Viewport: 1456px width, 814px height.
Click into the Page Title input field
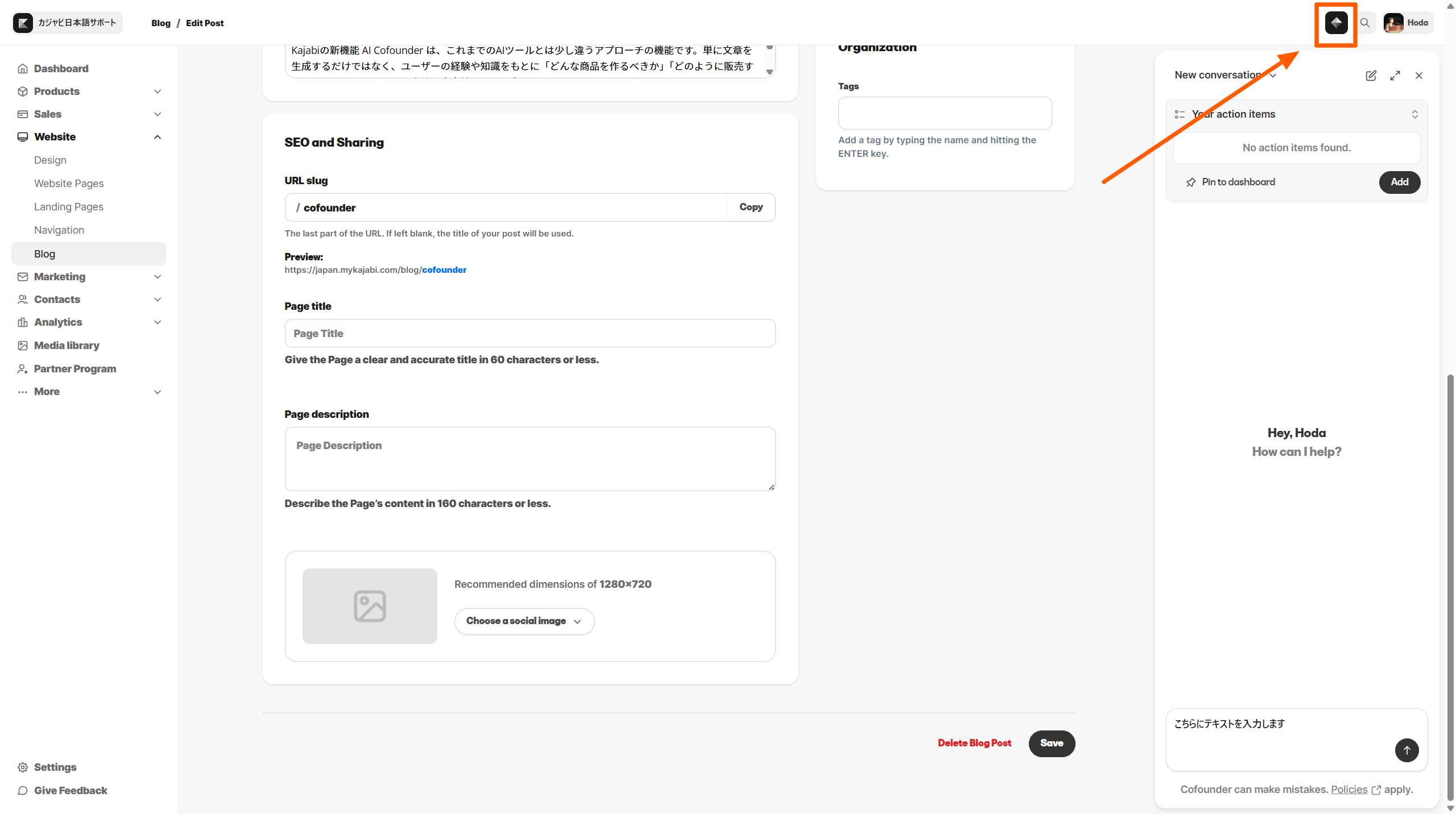click(530, 334)
